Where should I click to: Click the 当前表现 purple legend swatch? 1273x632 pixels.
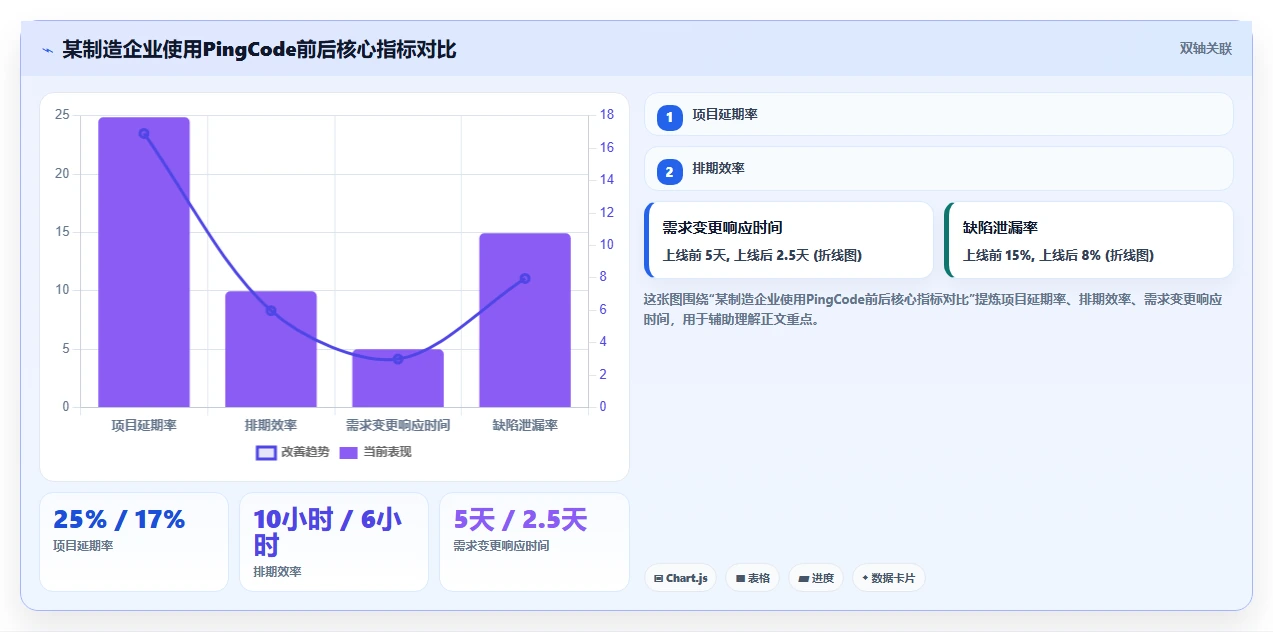tap(349, 452)
